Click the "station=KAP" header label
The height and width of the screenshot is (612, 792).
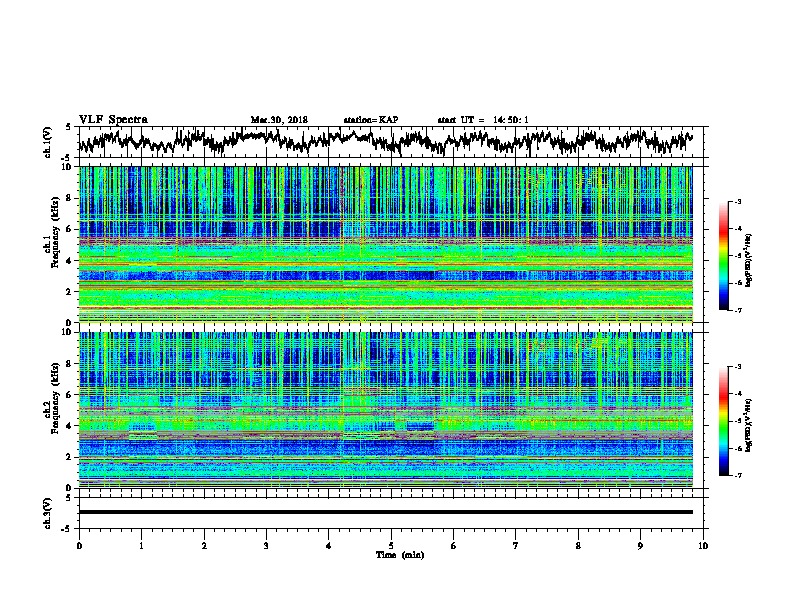pos(370,120)
